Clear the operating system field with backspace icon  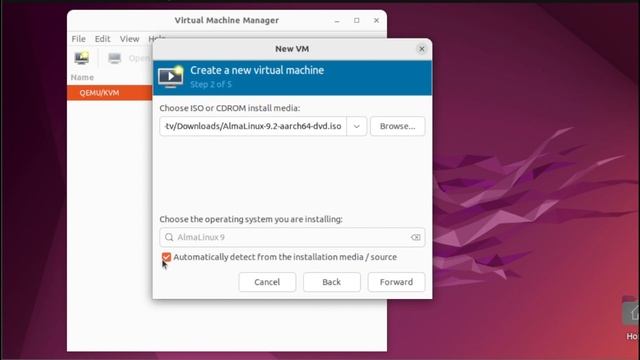click(x=416, y=237)
